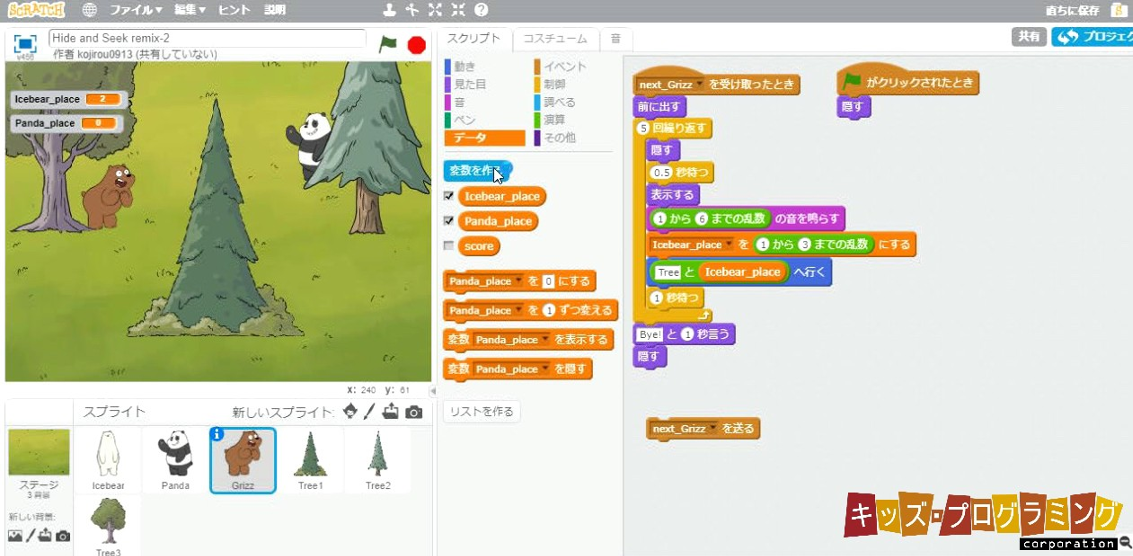Select the scissors delete tool in top toolbar

coord(412,10)
